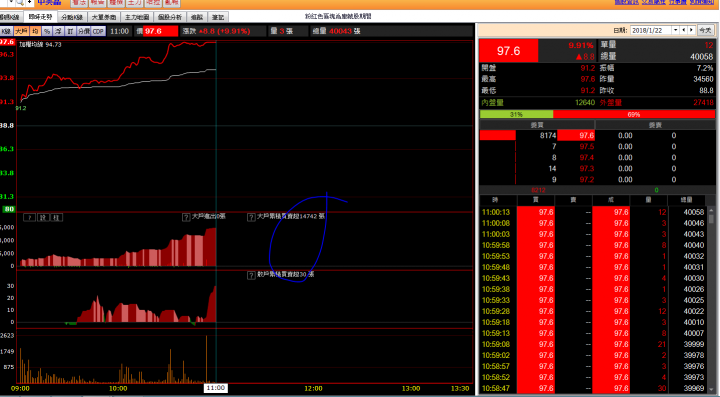The image size is (720, 397).
Task: Open the date dropdown for 2018/1/22
Action: pos(675,30)
